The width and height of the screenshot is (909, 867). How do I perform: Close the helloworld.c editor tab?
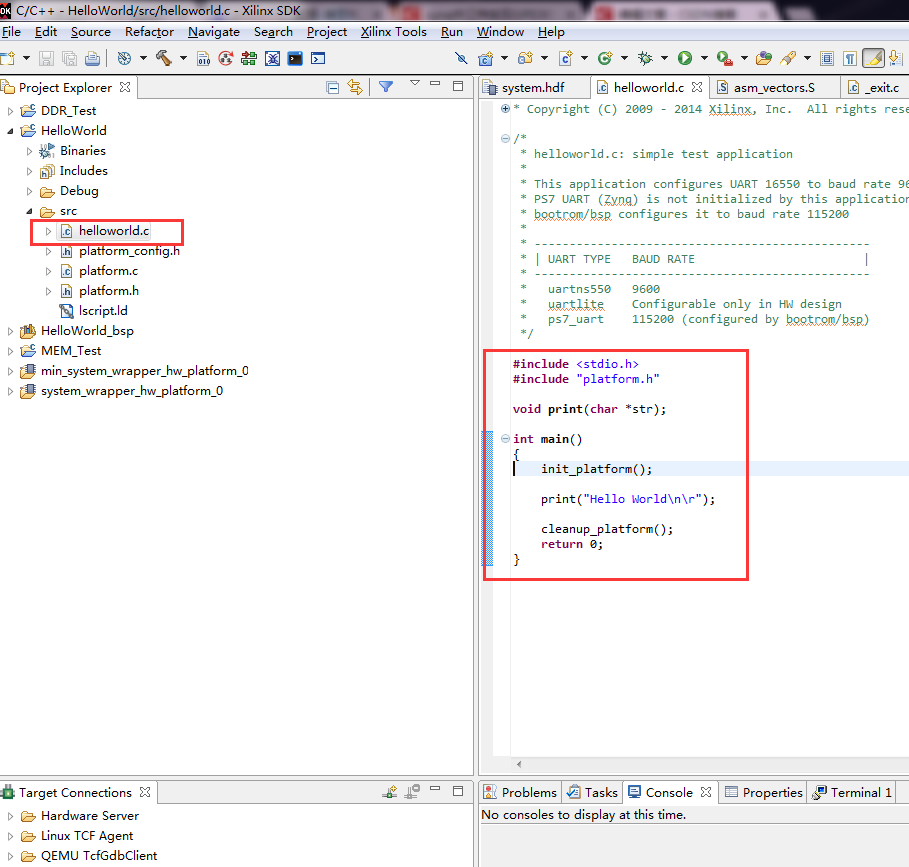click(695, 88)
